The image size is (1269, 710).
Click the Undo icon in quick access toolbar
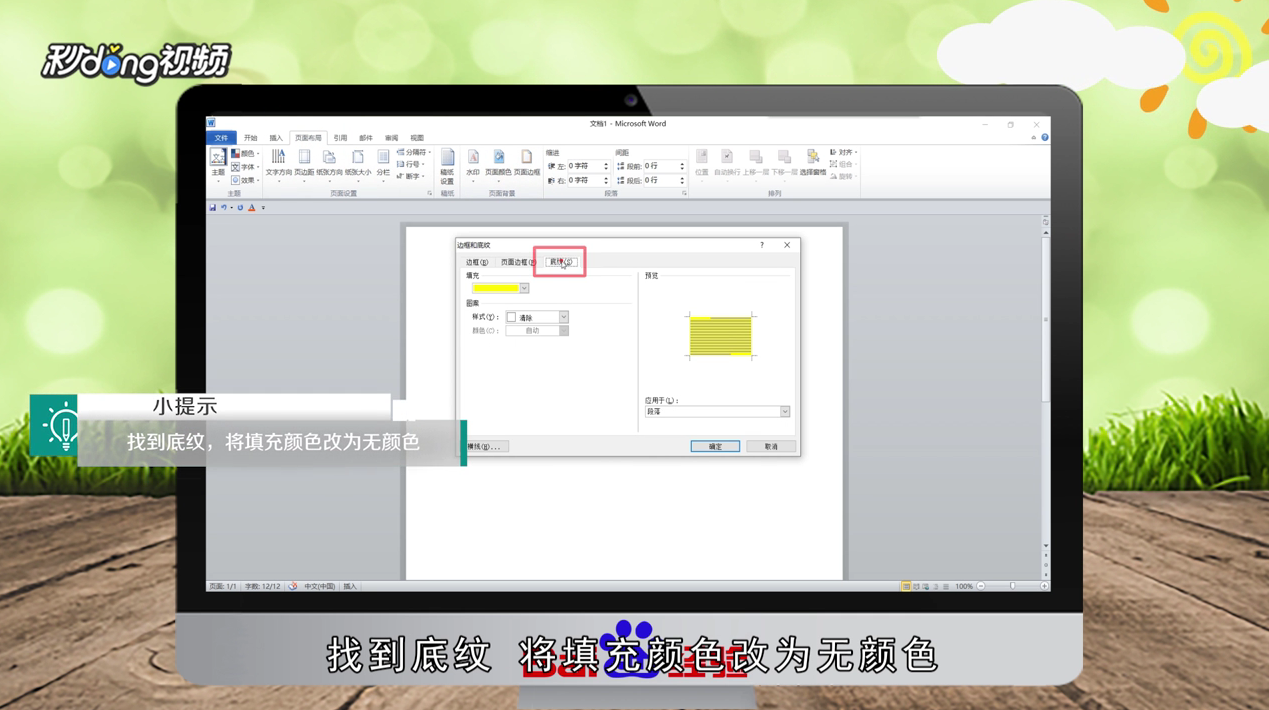224,208
